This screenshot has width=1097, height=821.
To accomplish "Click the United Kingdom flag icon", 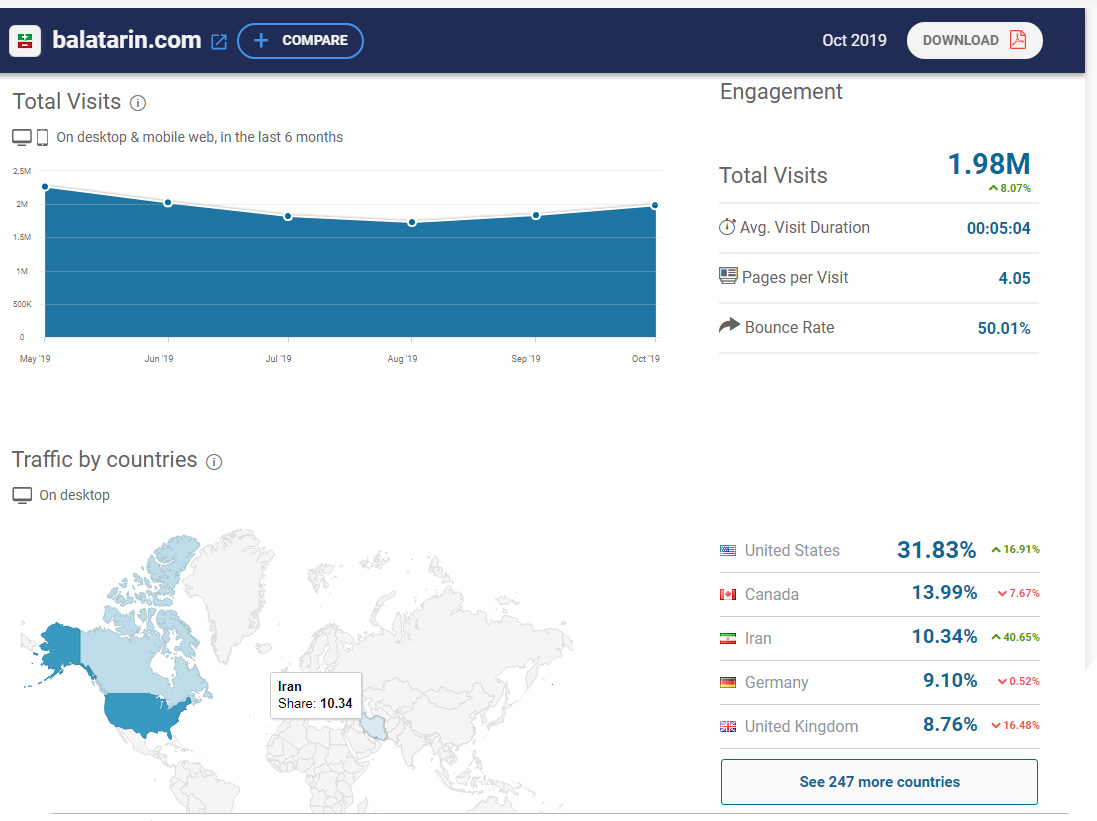I will [728, 727].
